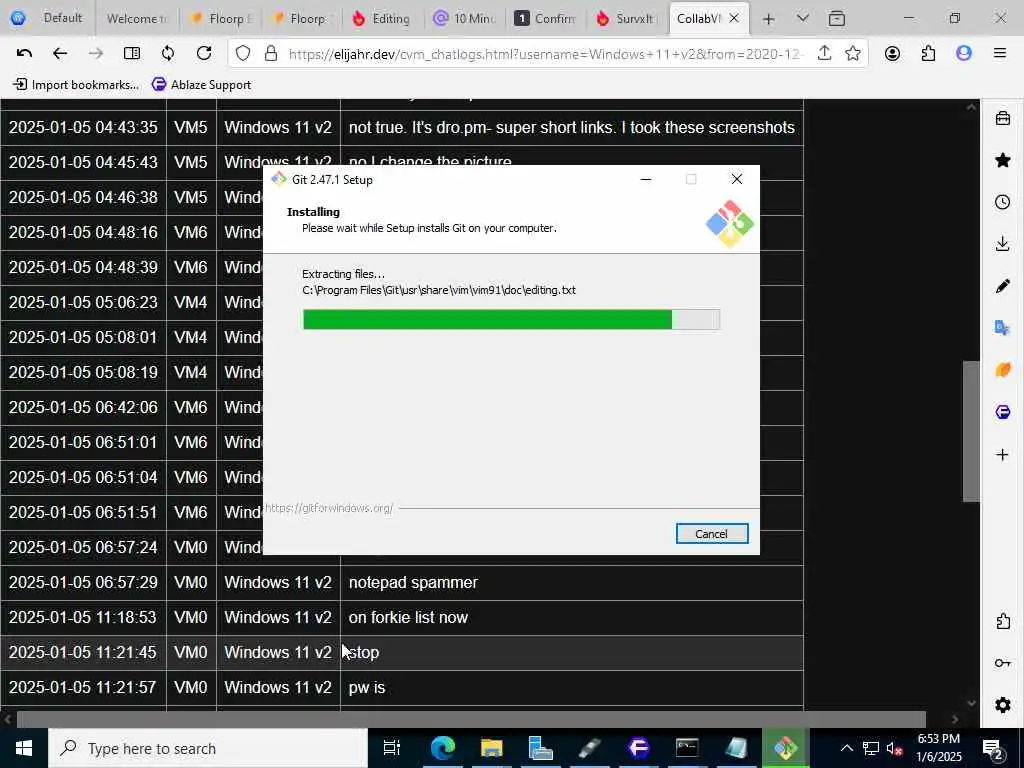This screenshot has width=1024, height=768.
Task: Open the terminal window taskbar icon
Action: pyautogui.click(x=687, y=748)
